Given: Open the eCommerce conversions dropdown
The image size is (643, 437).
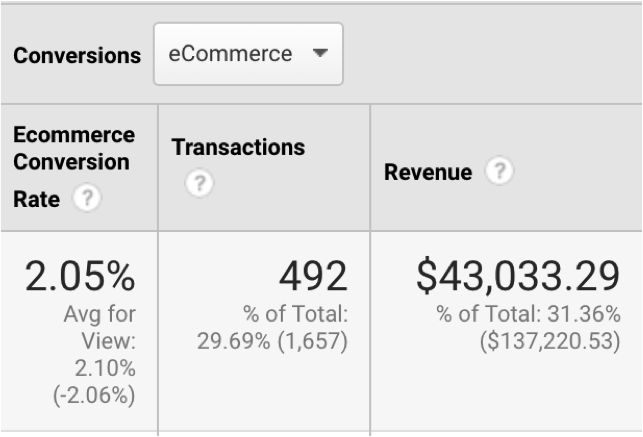Looking at the screenshot, I should pos(248,54).
